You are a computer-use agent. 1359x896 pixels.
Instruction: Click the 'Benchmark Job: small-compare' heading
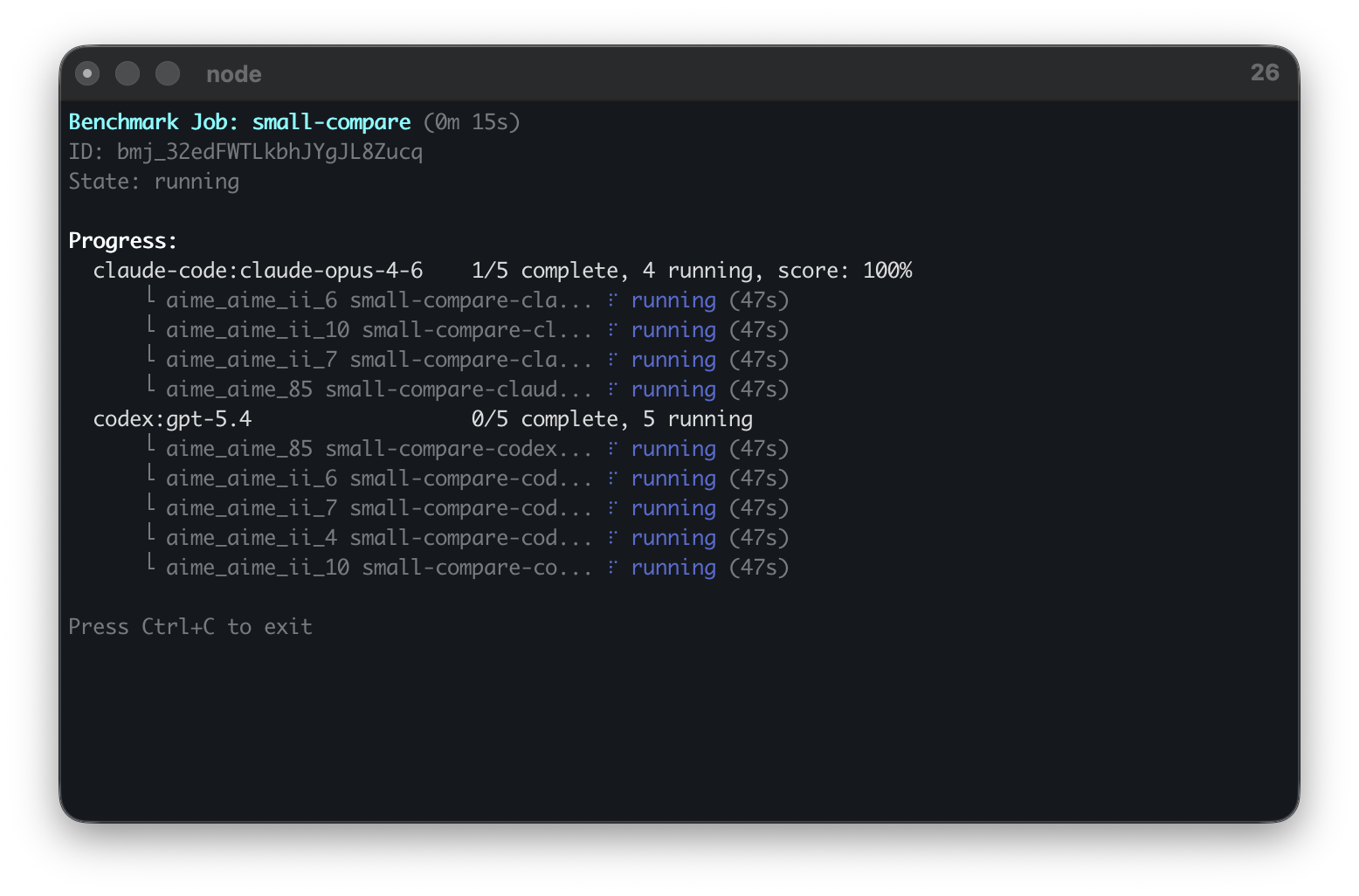(239, 122)
